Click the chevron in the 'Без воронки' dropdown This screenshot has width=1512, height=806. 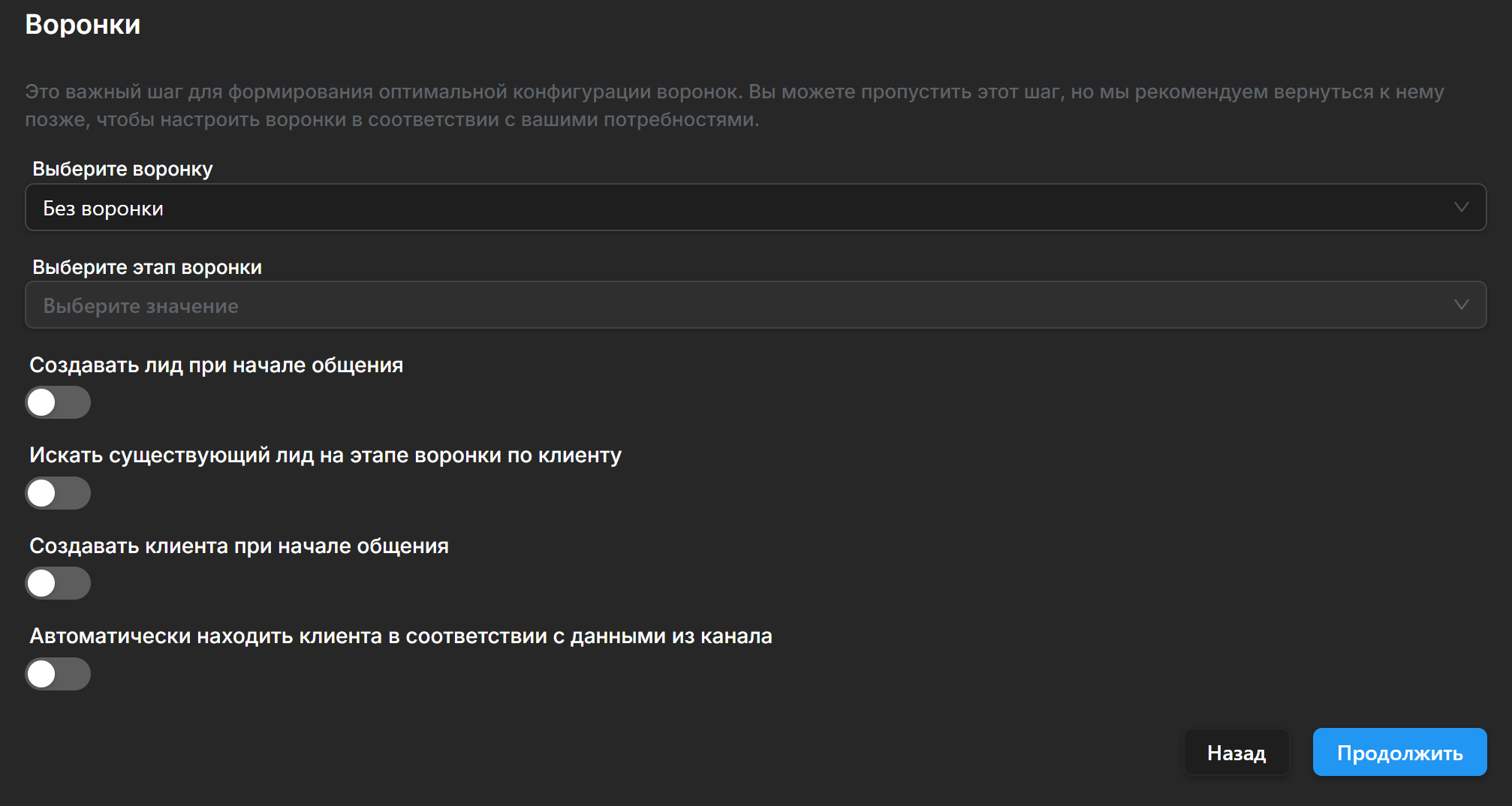pyautogui.click(x=1460, y=207)
